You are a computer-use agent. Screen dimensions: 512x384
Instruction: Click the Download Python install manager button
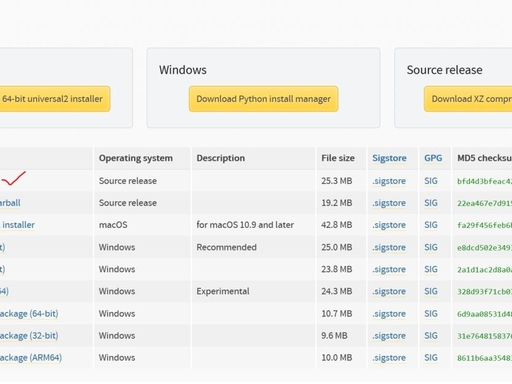tap(263, 99)
